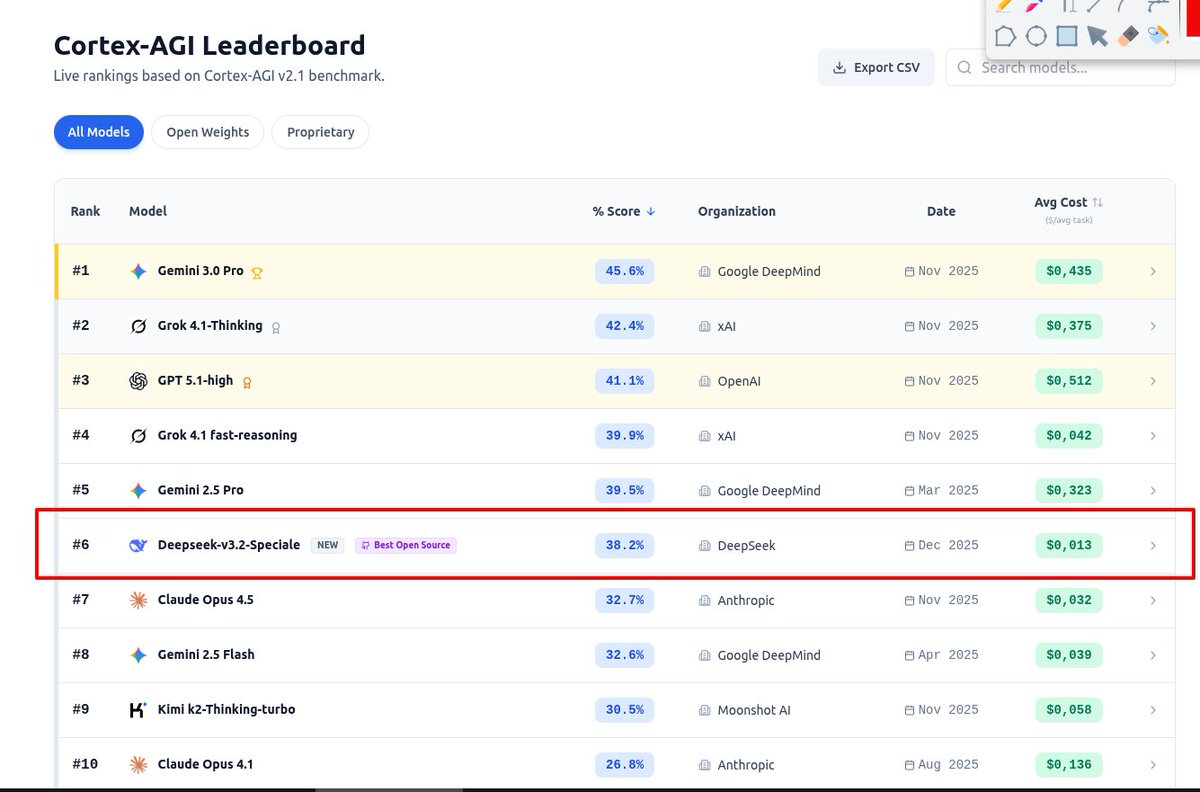Pick the paint bucket fill tool
The image size is (1200, 792).
tap(1158, 36)
